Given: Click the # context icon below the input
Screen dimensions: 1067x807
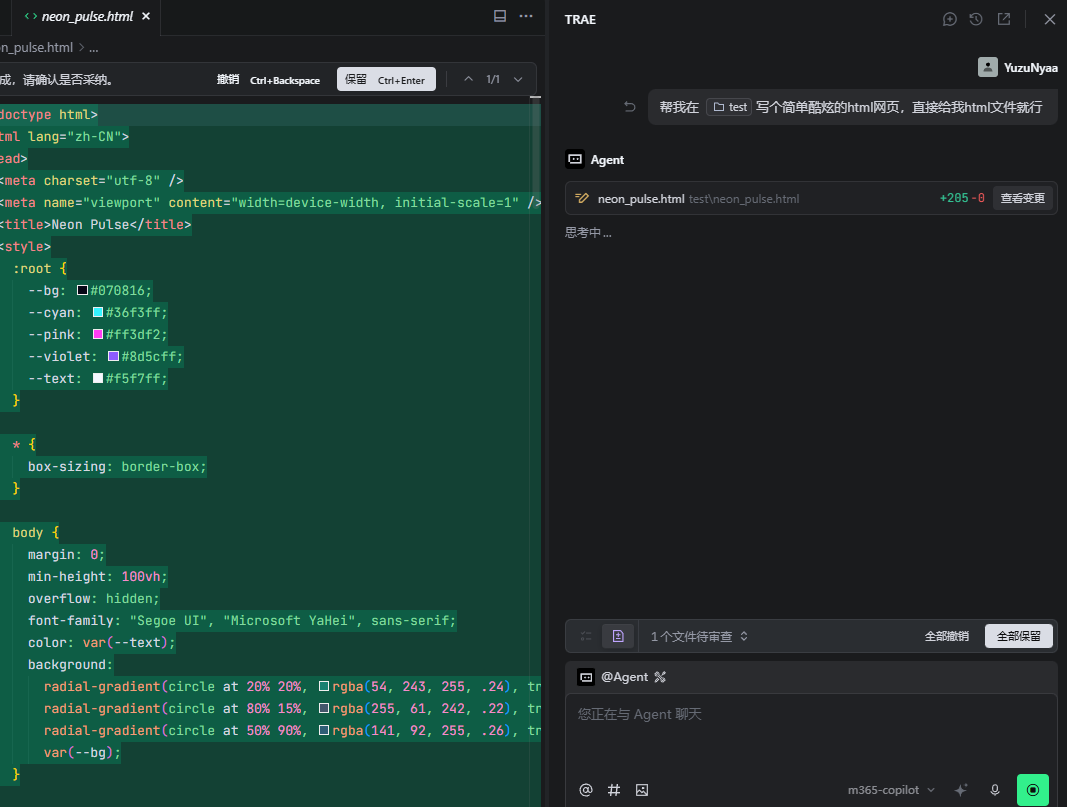Looking at the screenshot, I should pyautogui.click(x=614, y=790).
